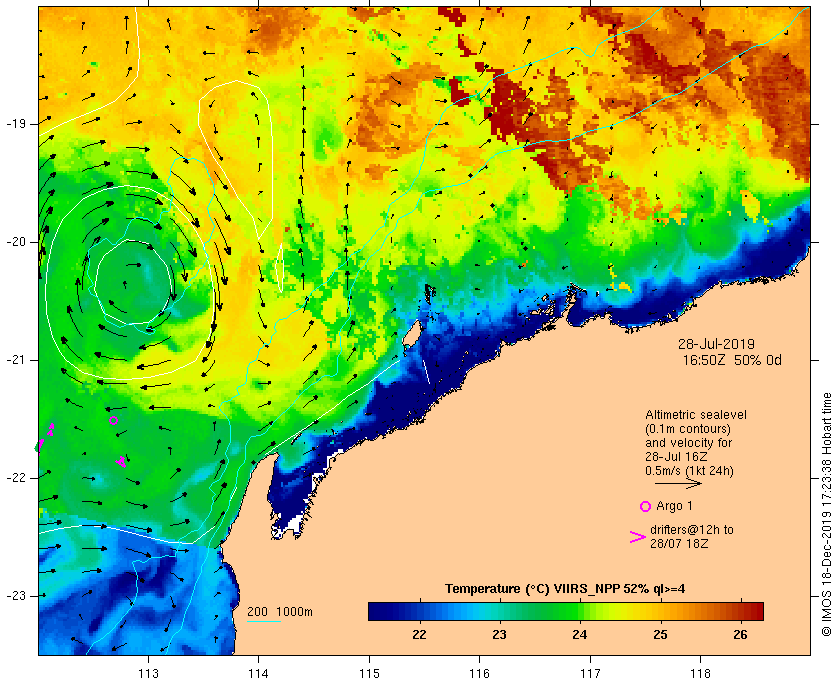Click the longitude axis label 118
The image size is (840, 680).
[x=701, y=673]
